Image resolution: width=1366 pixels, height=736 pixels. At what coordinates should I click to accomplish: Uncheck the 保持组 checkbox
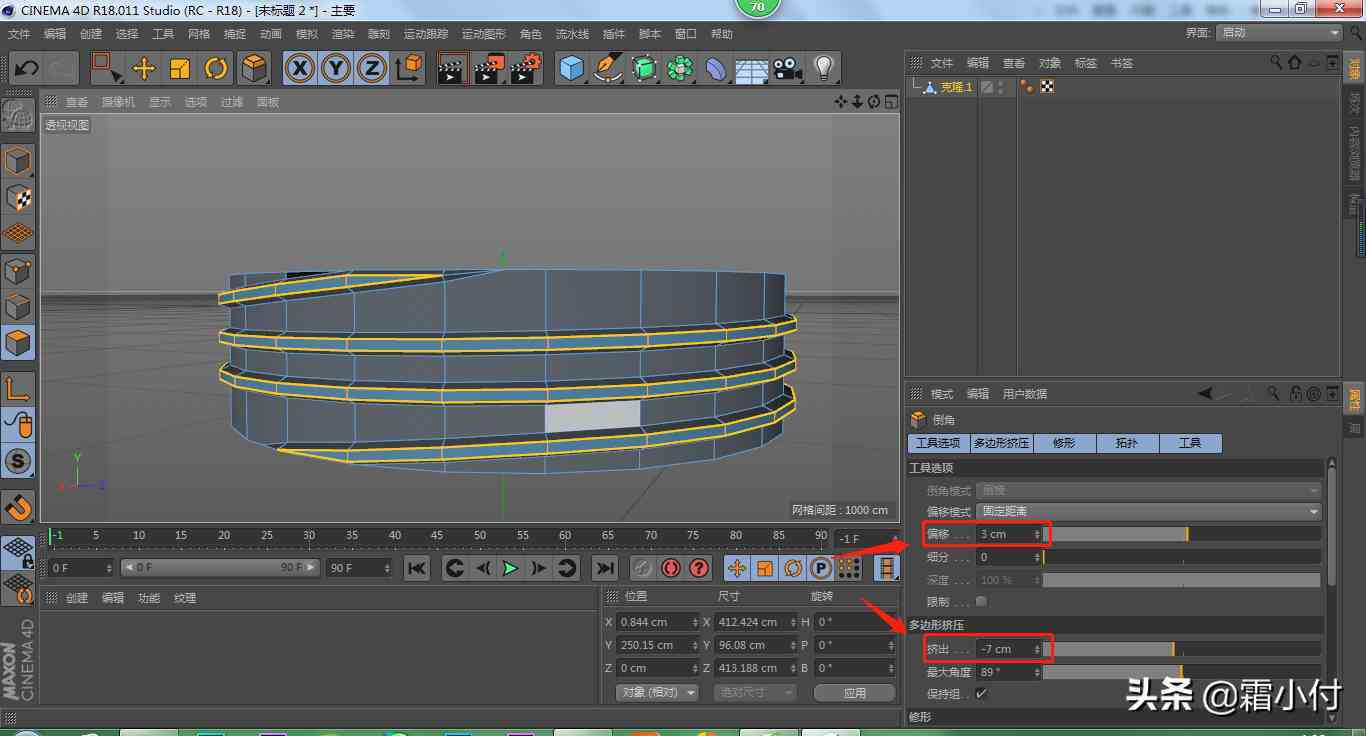pyautogui.click(x=981, y=693)
